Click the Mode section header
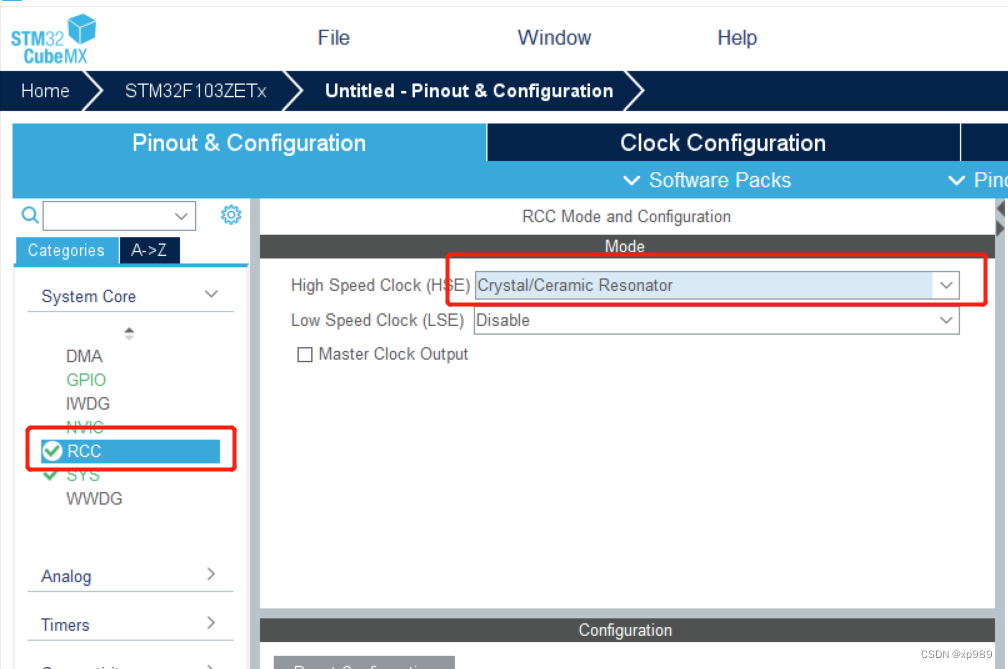Screen dimensions: 1008x669 (x=627, y=246)
